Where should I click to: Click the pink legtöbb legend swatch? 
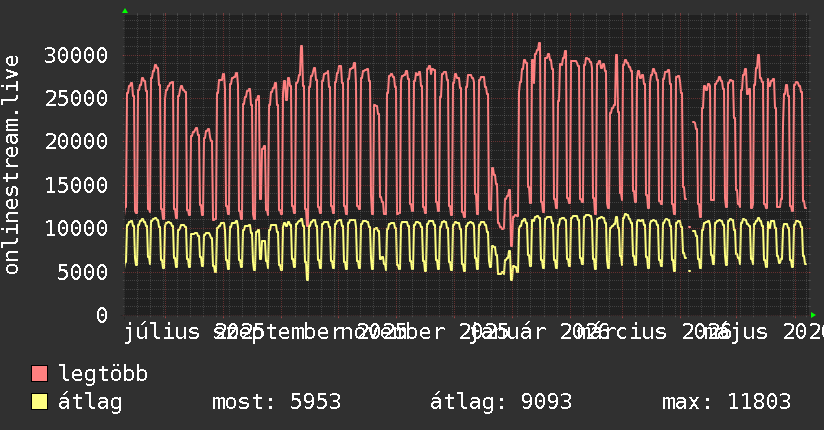pyautogui.click(x=39, y=374)
